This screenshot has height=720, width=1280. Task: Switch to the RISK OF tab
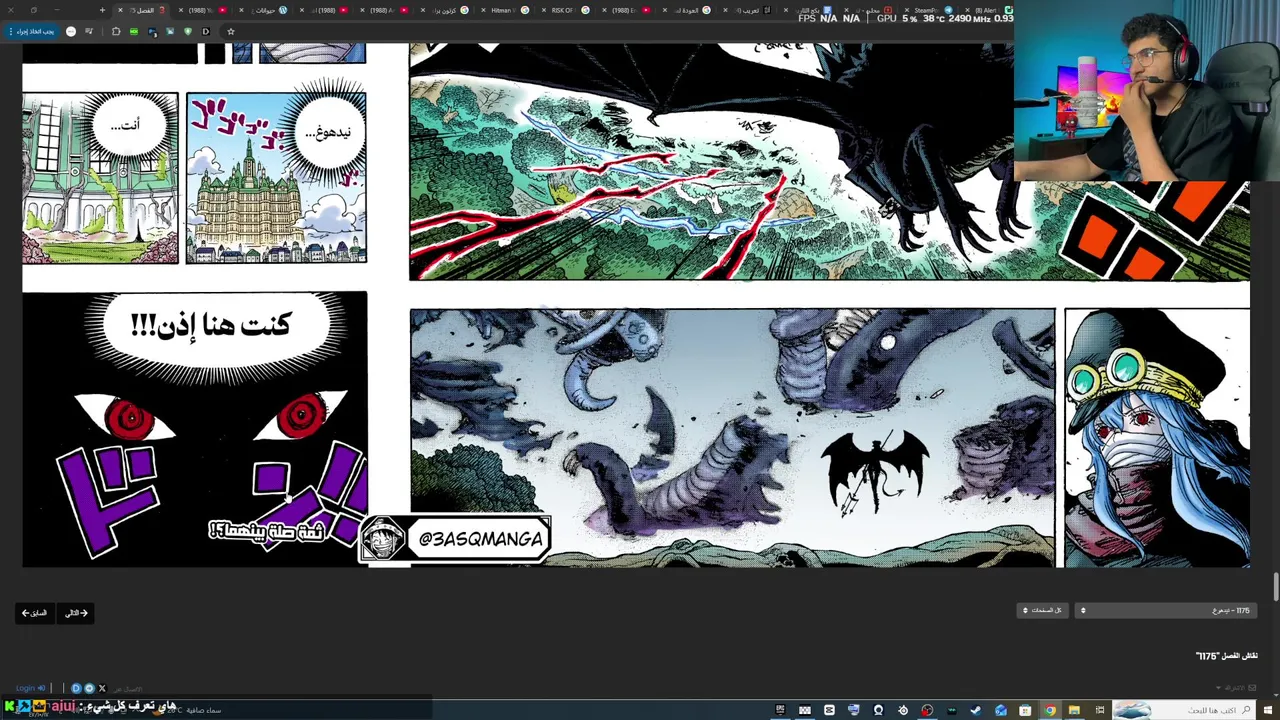click(x=565, y=10)
